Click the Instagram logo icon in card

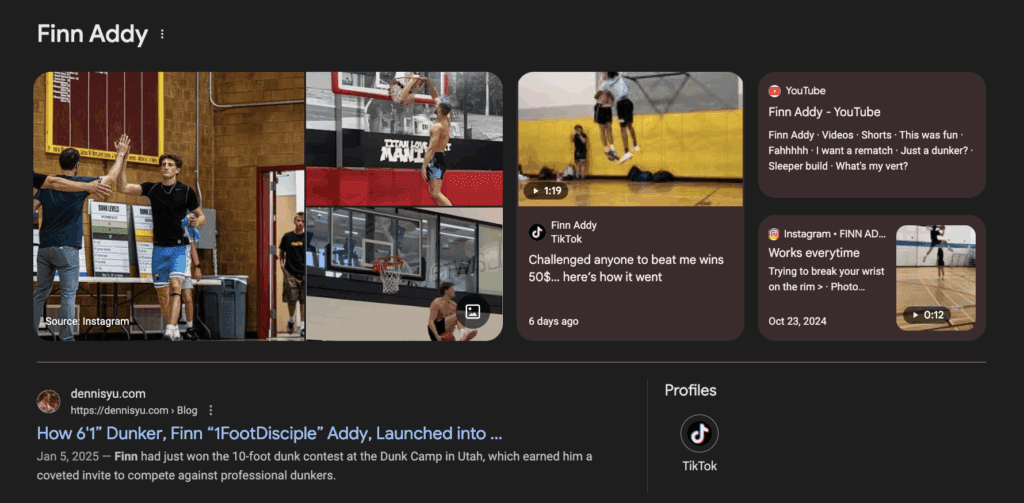pos(774,234)
